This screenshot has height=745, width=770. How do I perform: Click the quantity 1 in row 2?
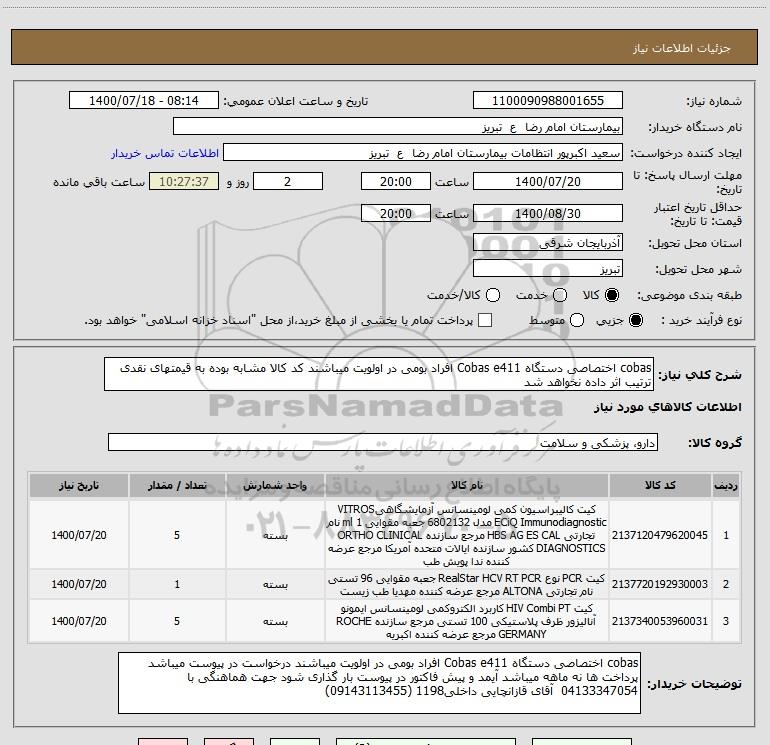[177, 584]
